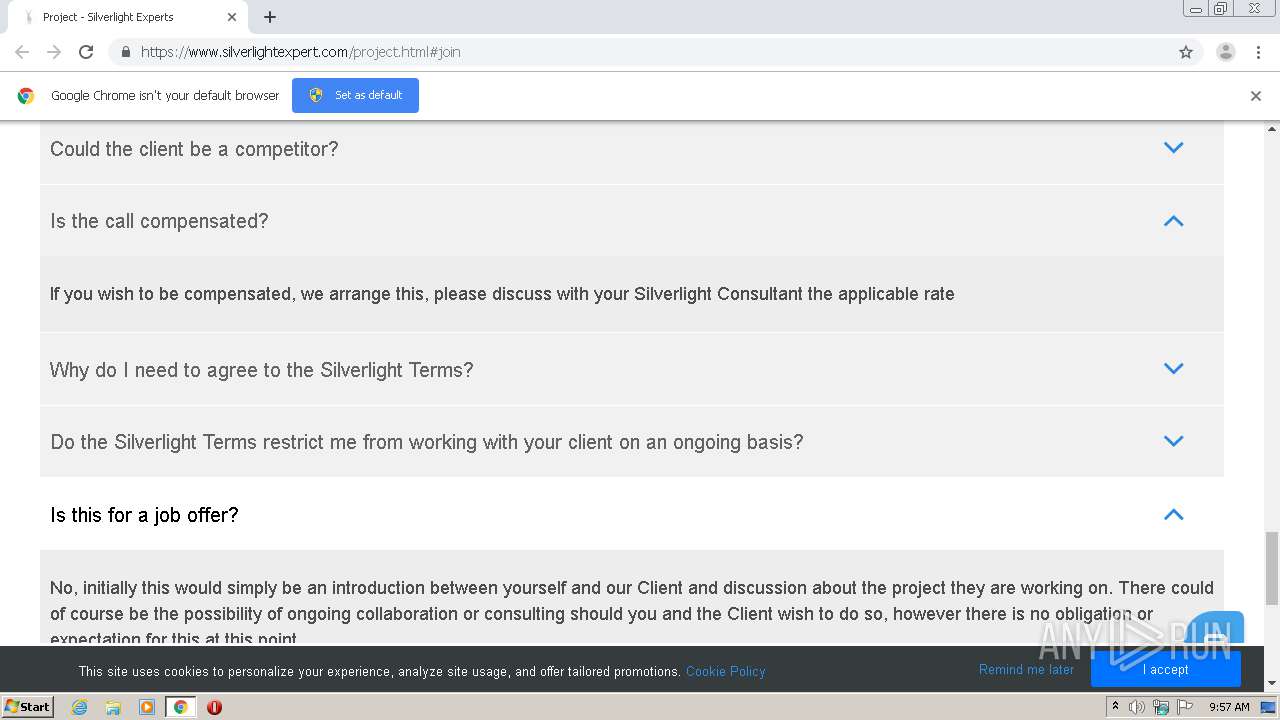Expand "Why do I need to agree" question
The image size is (1280, 720).
click(1173, 369)
